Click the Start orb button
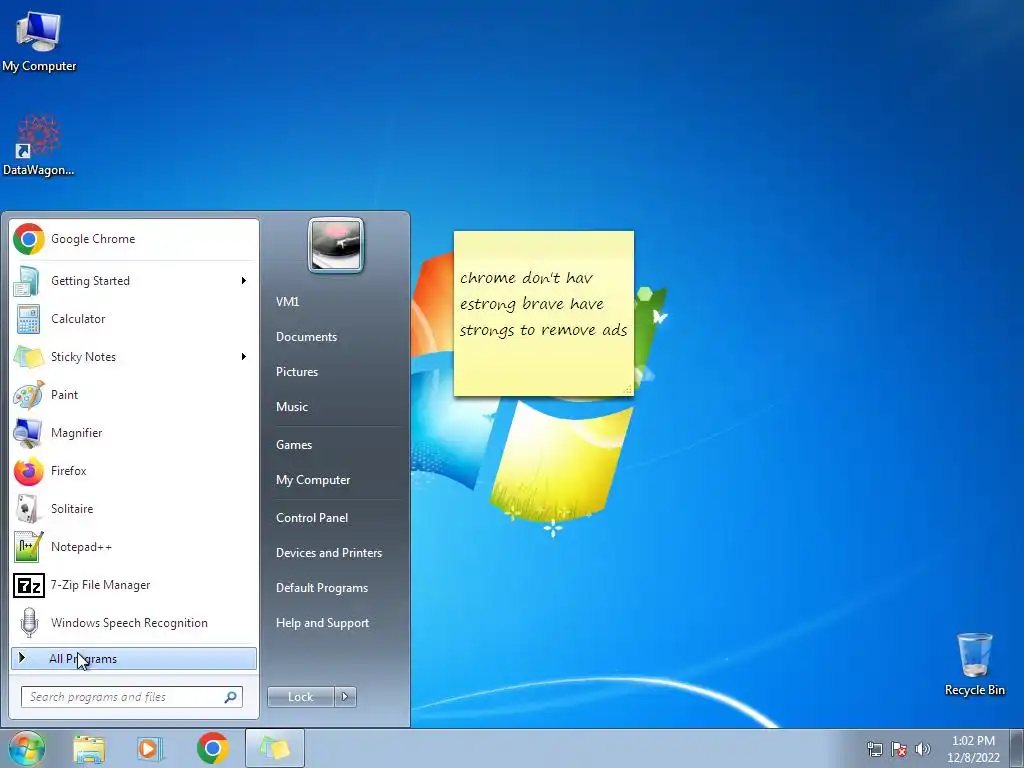This screenshot has height=768, width=1024. click(27, 748)
